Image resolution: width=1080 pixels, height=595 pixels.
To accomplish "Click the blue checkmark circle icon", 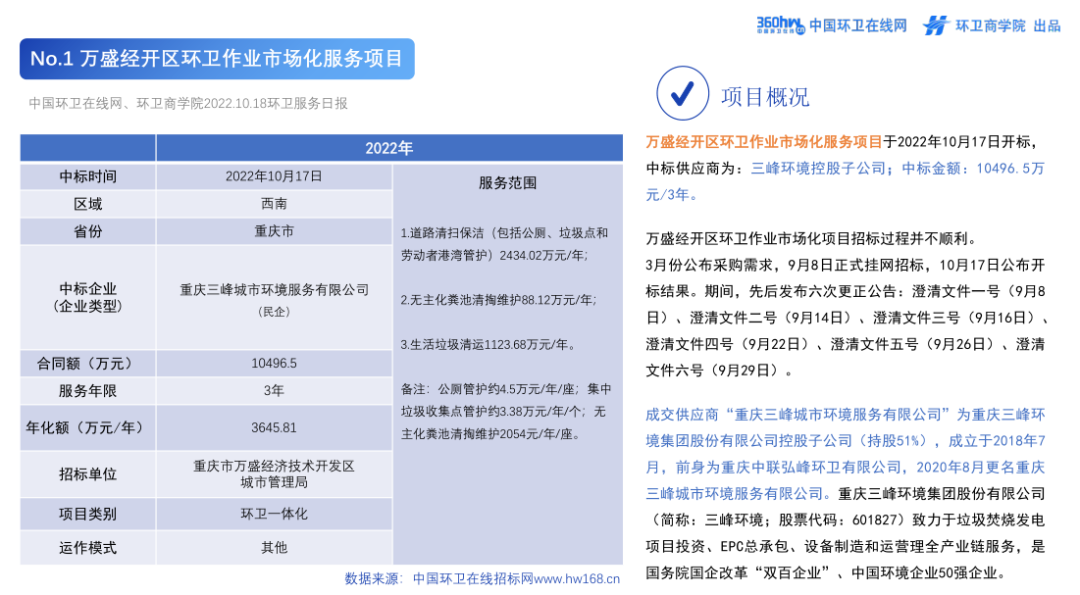I will pos(682,93).
